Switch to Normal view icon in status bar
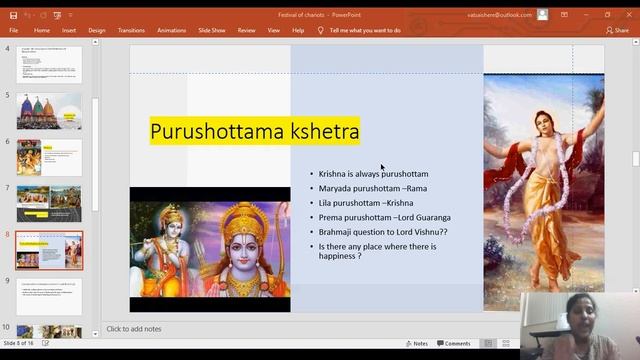This screenshot has height=360, width=640. (x=488, y=344)
